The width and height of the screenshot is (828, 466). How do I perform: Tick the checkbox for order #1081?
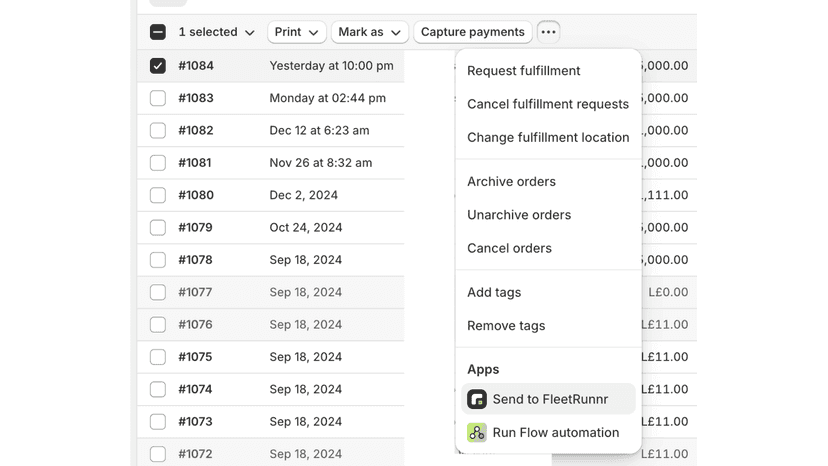click(x=157, y=163)
